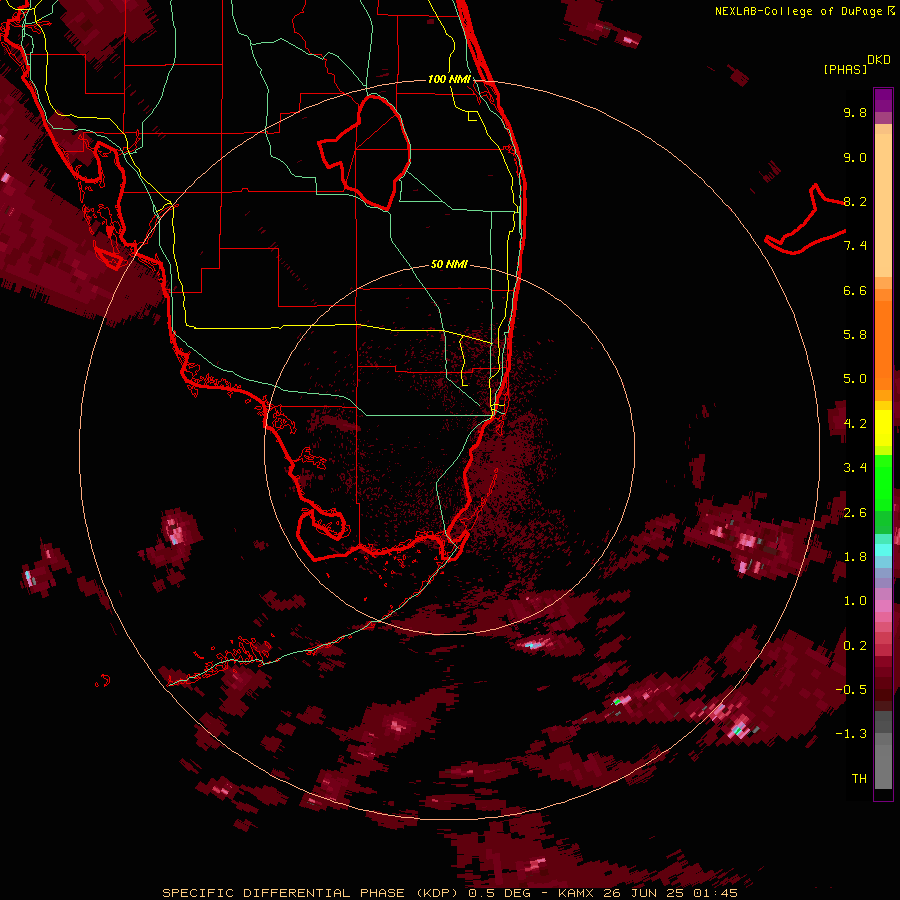Click the 4.2 value on the scale
This screenshot has height=900, width=900.
[x=855, y=424]
